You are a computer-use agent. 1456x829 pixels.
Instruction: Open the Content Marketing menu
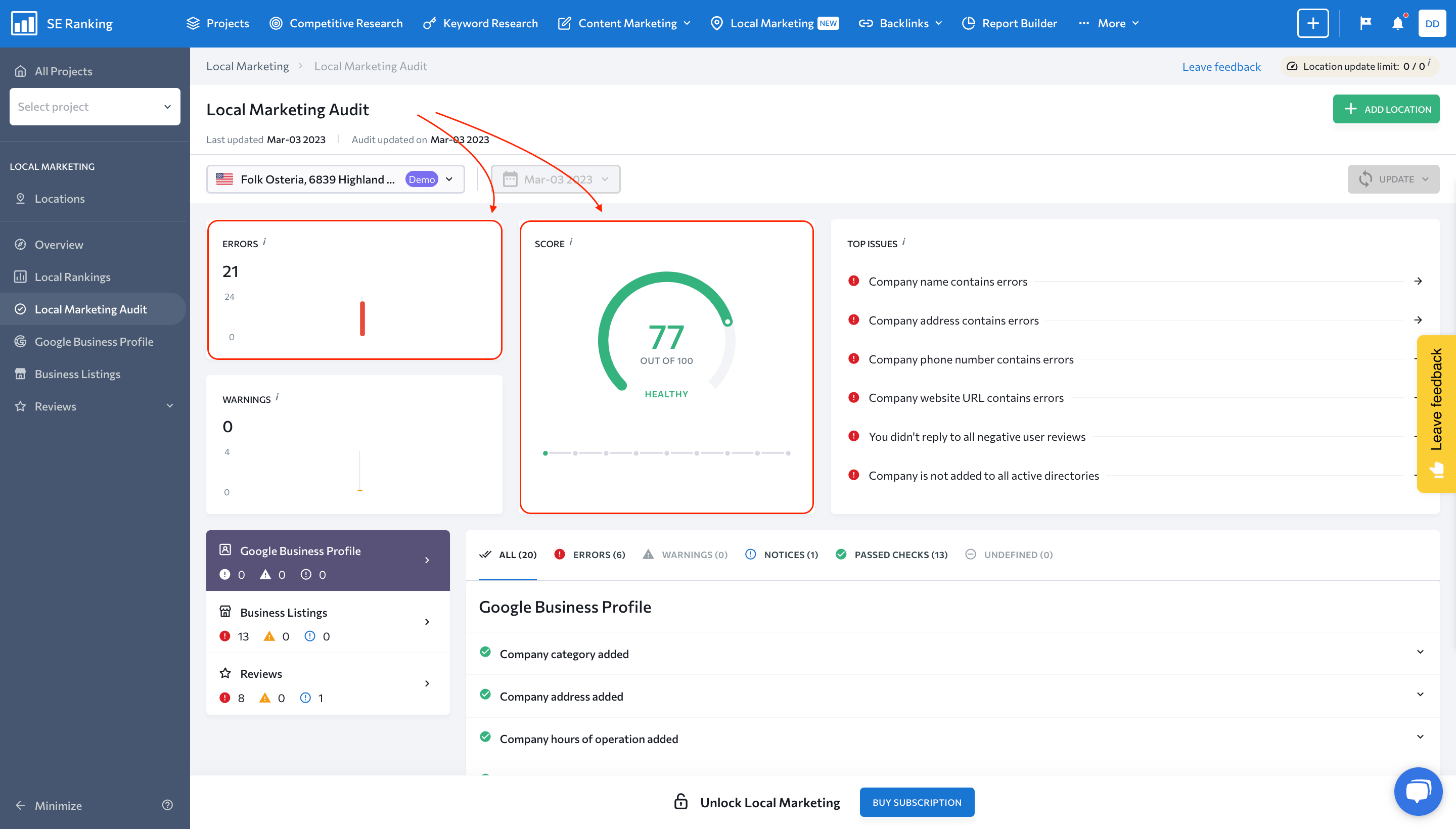point(624,23)
